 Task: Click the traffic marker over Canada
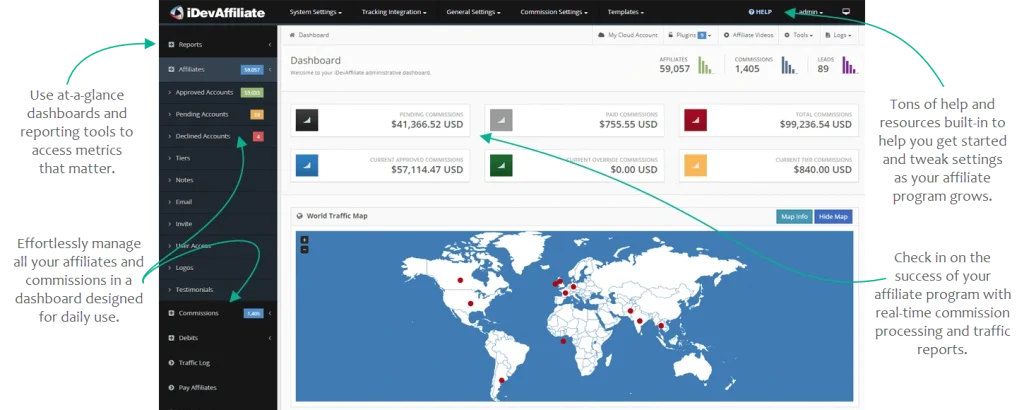click(460, 280)
